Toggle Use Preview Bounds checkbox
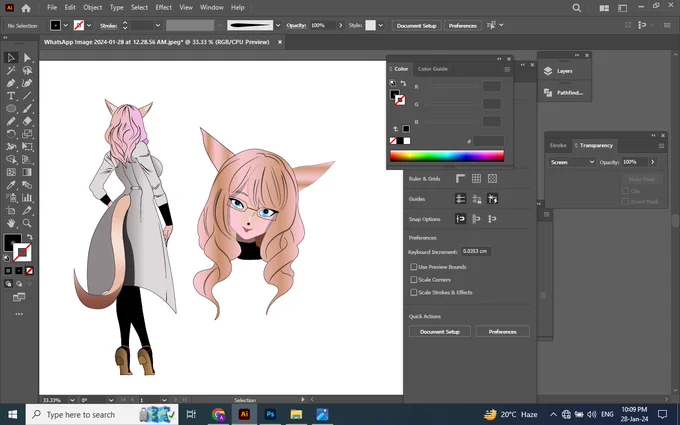The width and height of the screenshot is (680, 425). (x=414, y=267)
